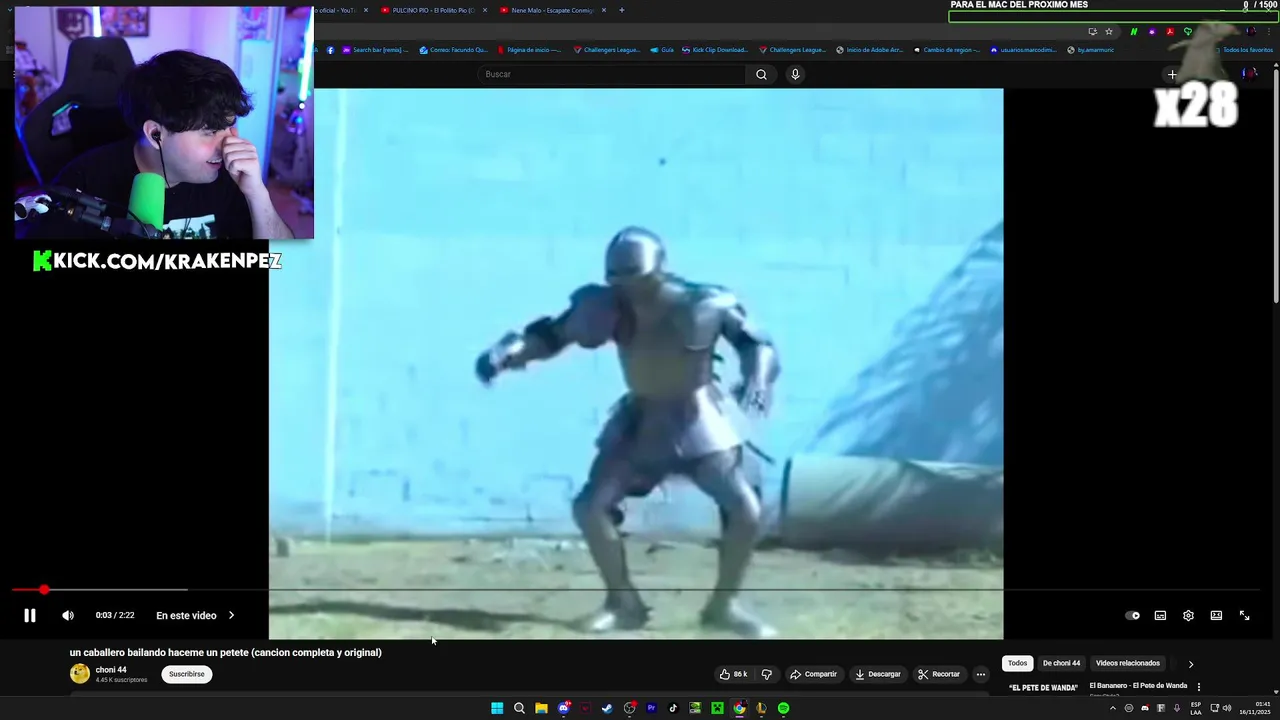Click the red playhead marker on timeline
The width and height of the screenshot is (1280, 720).
point(44,590)
